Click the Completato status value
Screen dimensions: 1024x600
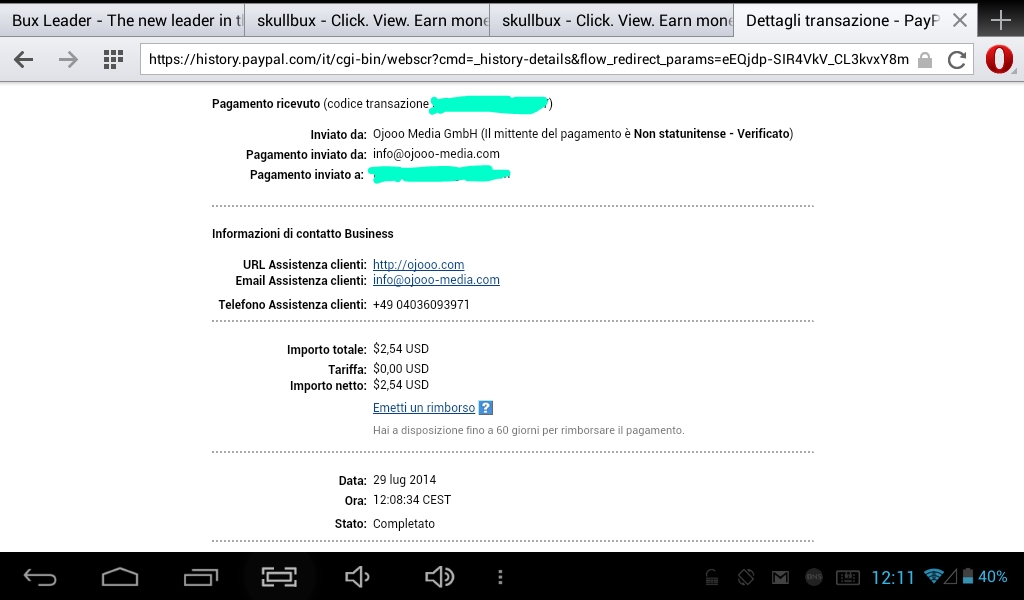coord(404,524)
